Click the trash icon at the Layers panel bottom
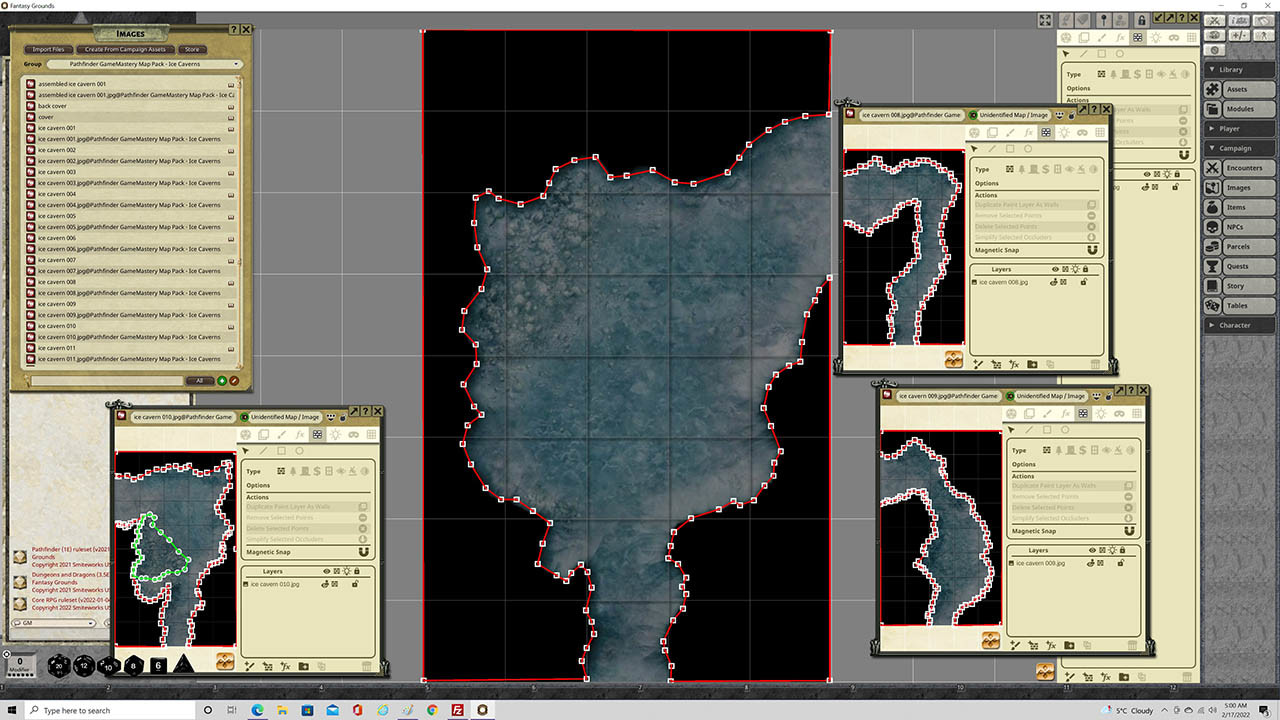This screenshot has height=720, width=1280. pyautogui.click(x=366, y=666)
